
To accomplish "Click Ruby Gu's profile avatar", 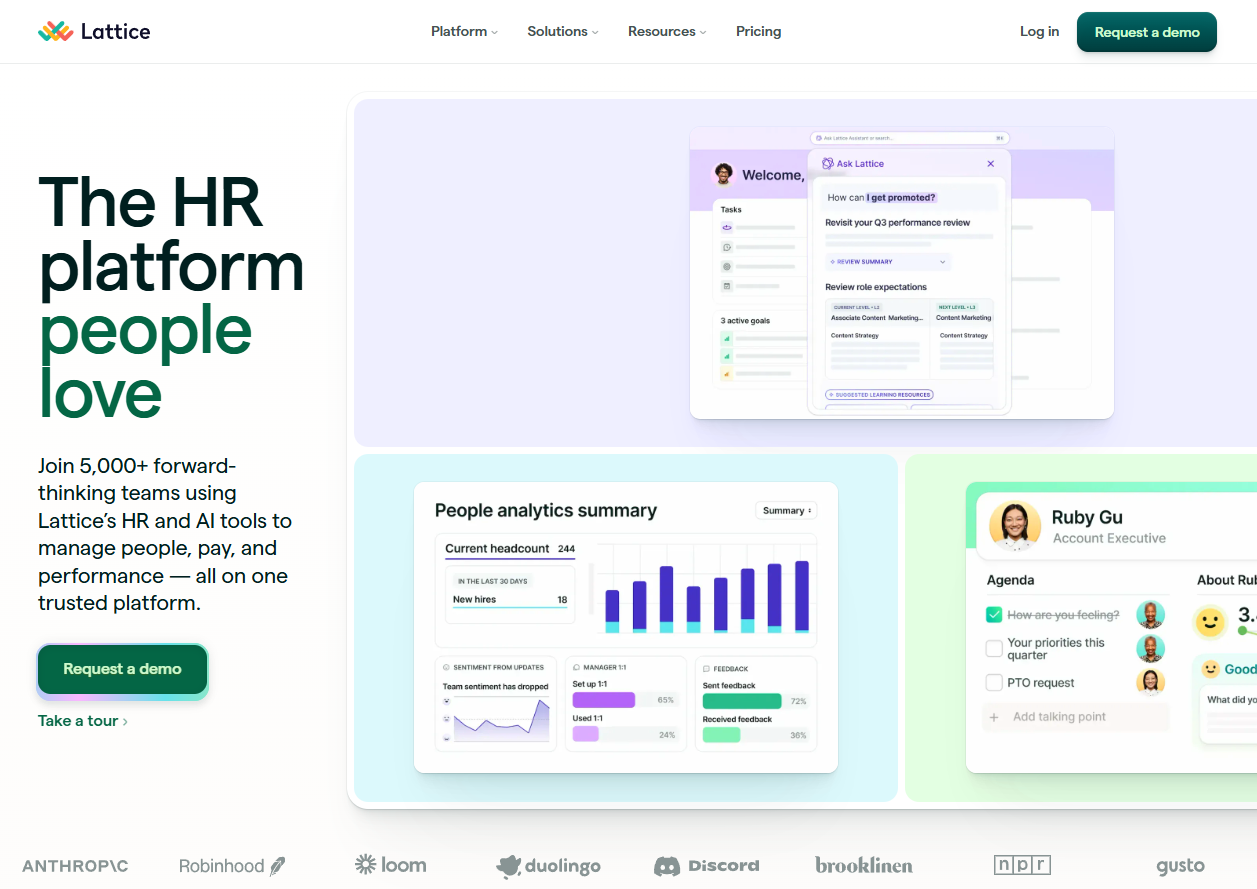I will 1015,526.
